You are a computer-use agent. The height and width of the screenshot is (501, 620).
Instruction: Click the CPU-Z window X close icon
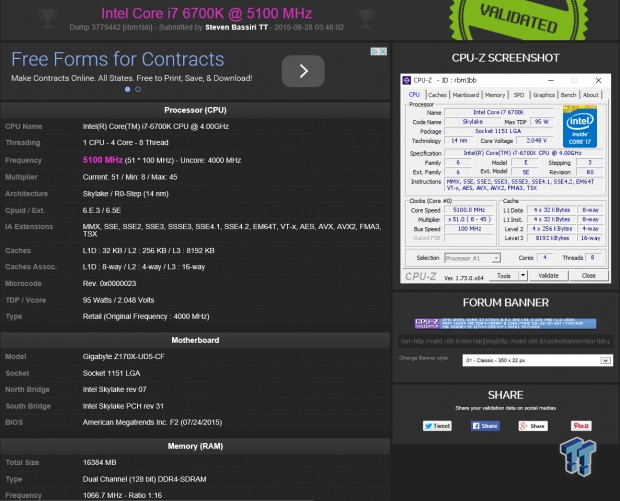[598, 80]
